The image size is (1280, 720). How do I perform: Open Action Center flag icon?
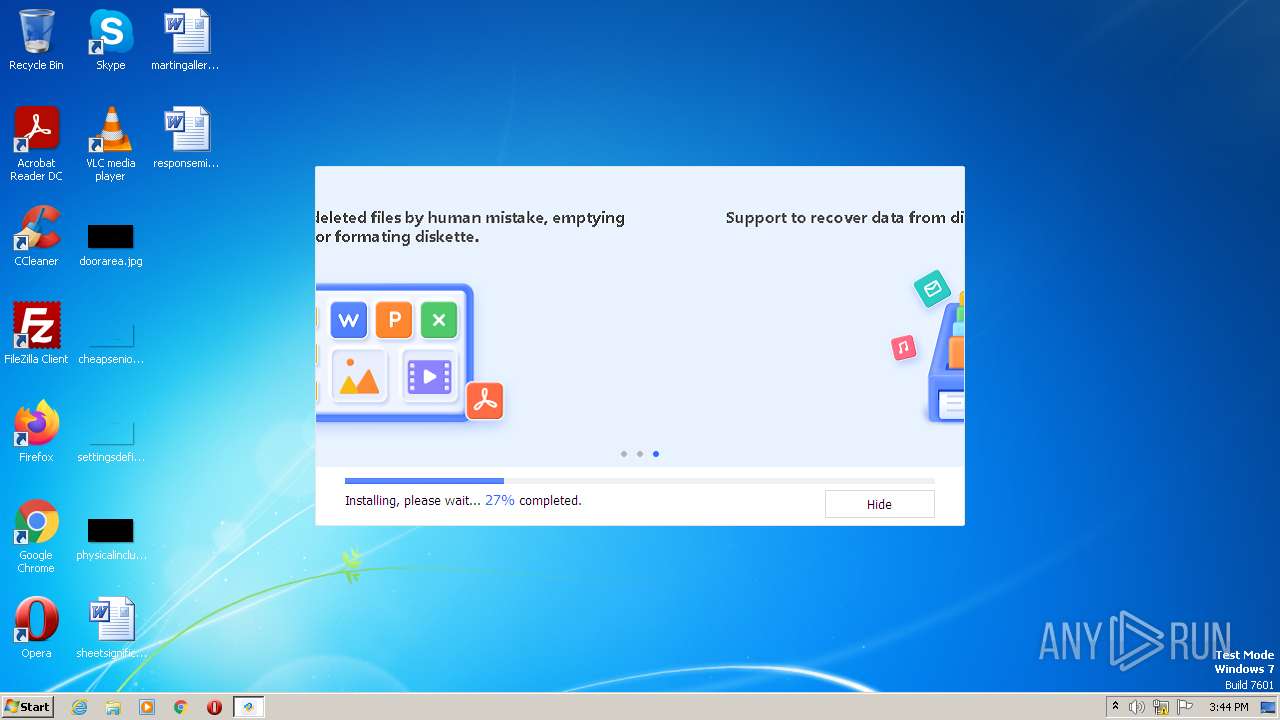pos(1185,707)
